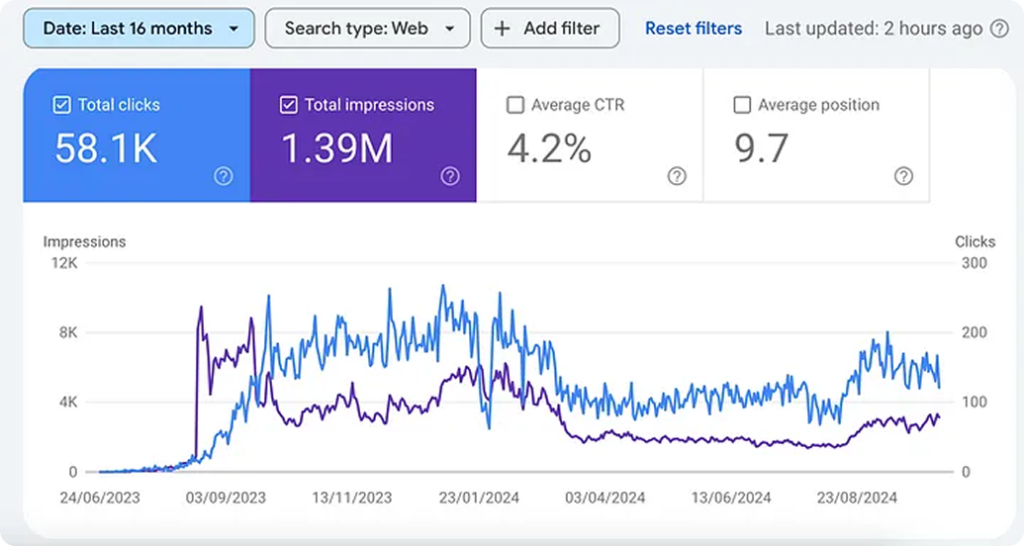Click the Date filter dropdown arrow
This screenshot has height=546, width=1024.
point(233,29)
